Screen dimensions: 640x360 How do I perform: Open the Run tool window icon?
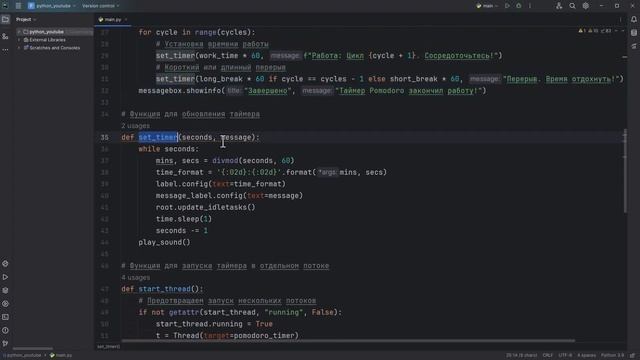(5, 277)
